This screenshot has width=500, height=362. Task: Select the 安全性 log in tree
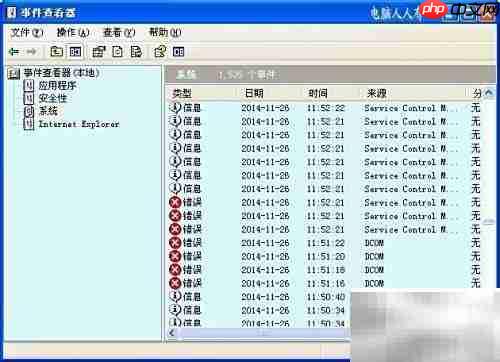(53, 98)
